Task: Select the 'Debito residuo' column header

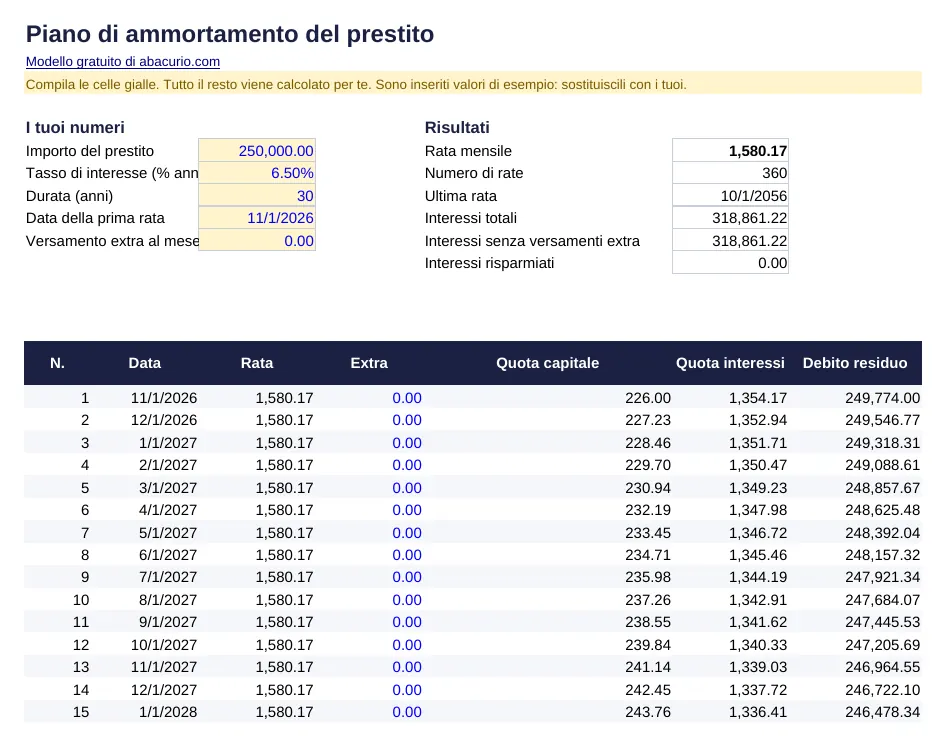Action: click(855, 363)
